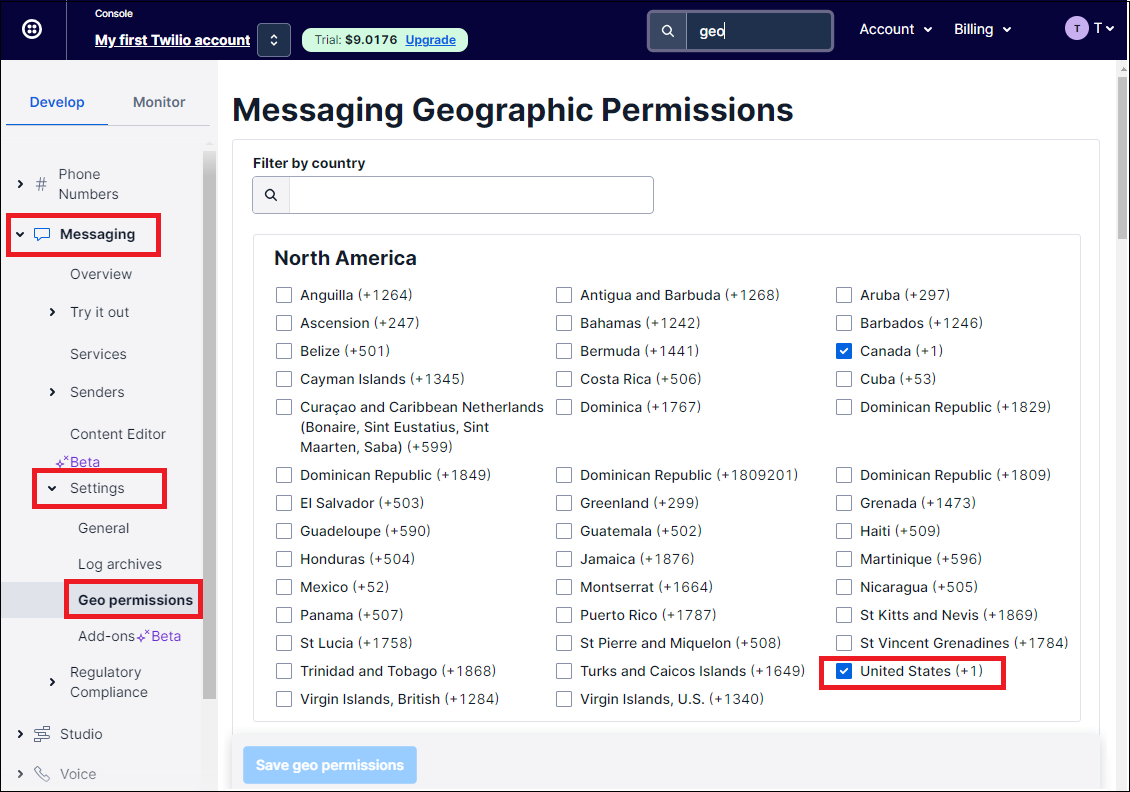The image size is (1130, 792).
Task: Click the Phone Numbers hash icon
Action: coord(42,184)
